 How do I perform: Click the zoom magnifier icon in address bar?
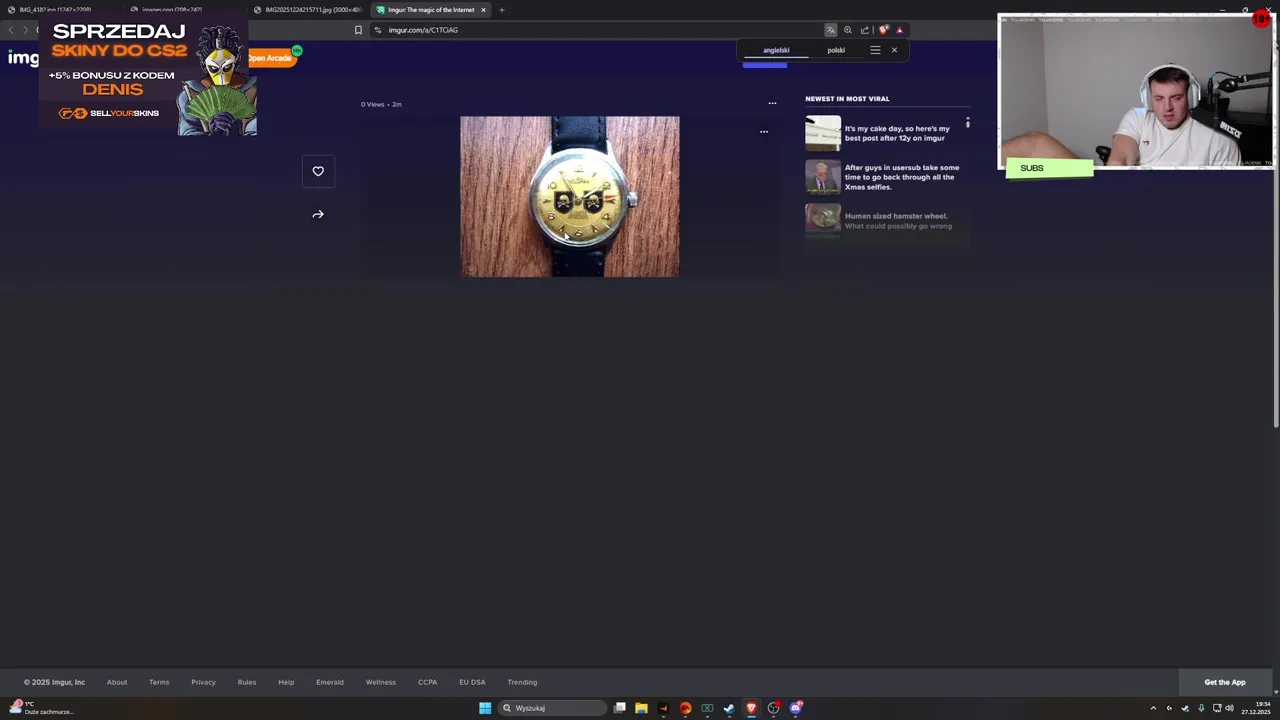848,30
